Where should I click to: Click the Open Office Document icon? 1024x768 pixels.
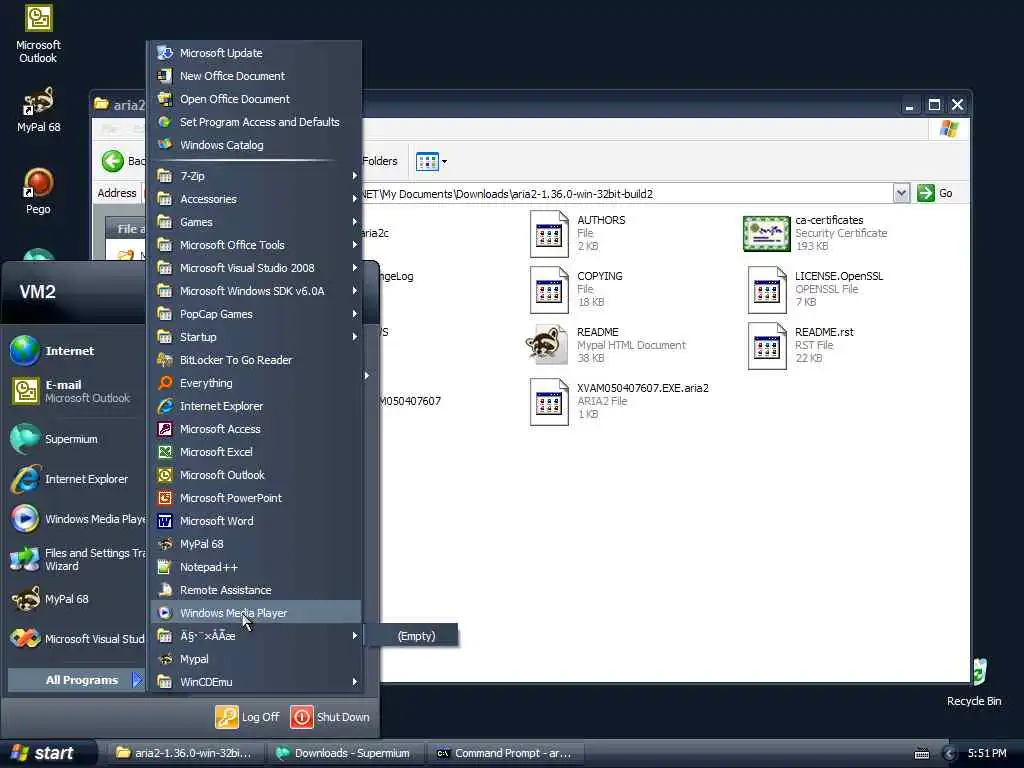[165, 99]
